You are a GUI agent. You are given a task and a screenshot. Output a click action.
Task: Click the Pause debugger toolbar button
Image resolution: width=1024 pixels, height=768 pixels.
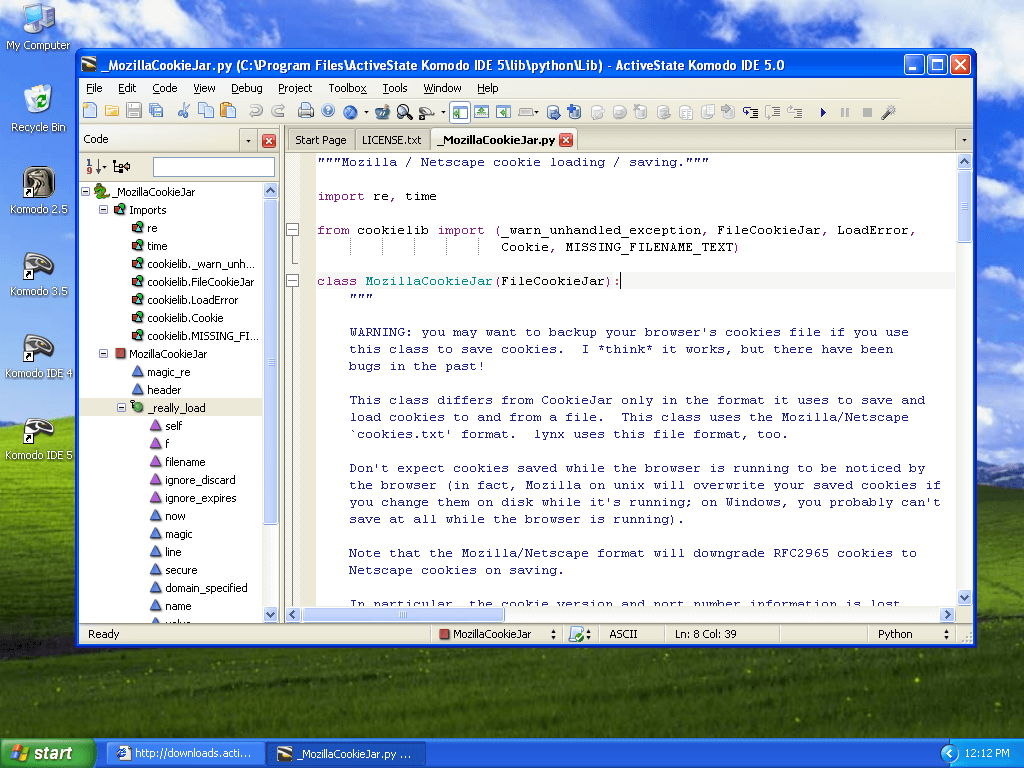(845, 112)
